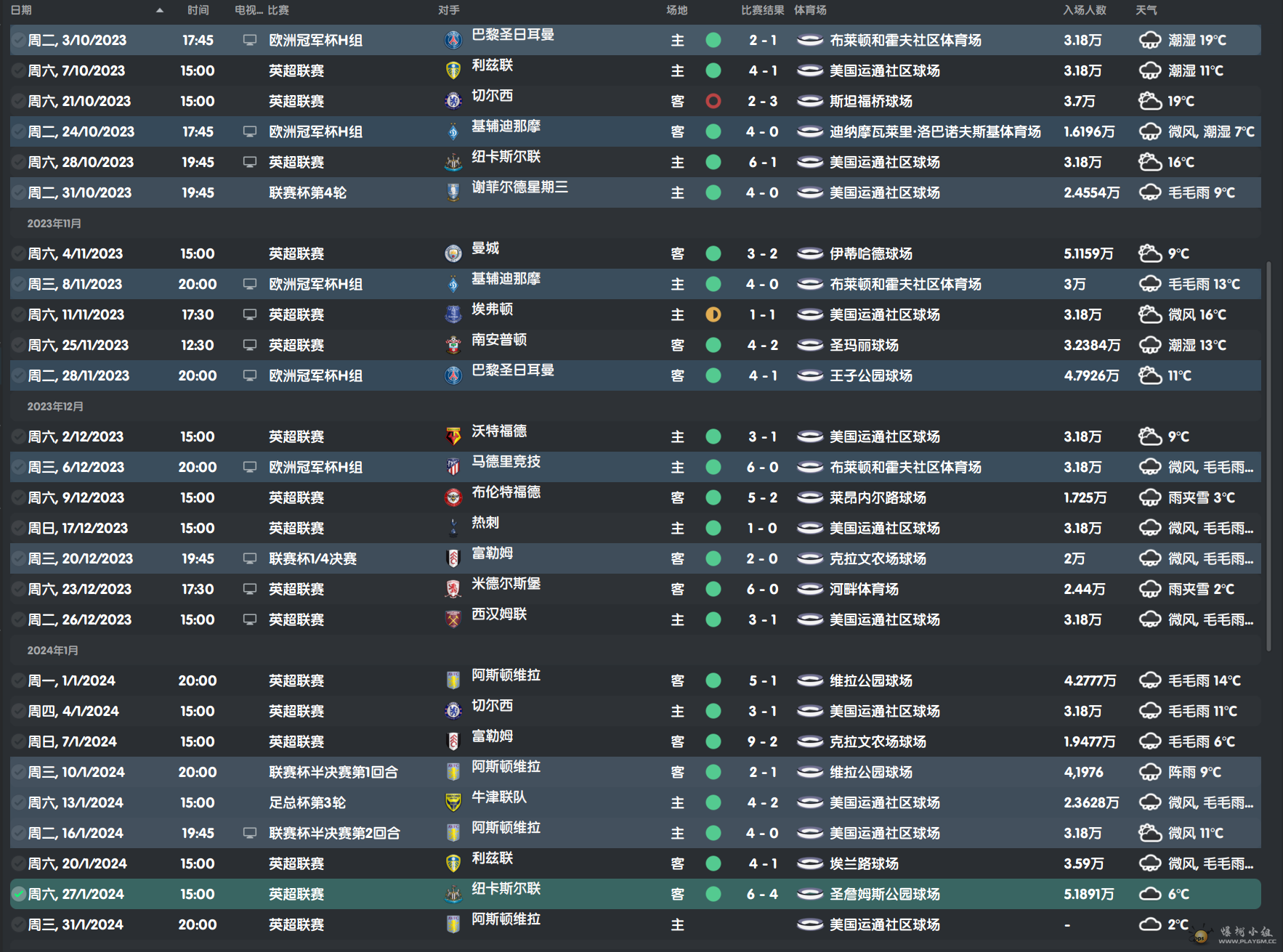Toggle the green checkmark on 27/1/2024 row
The height and width of the screenshot is (952, 1283).
coord(19,894)
